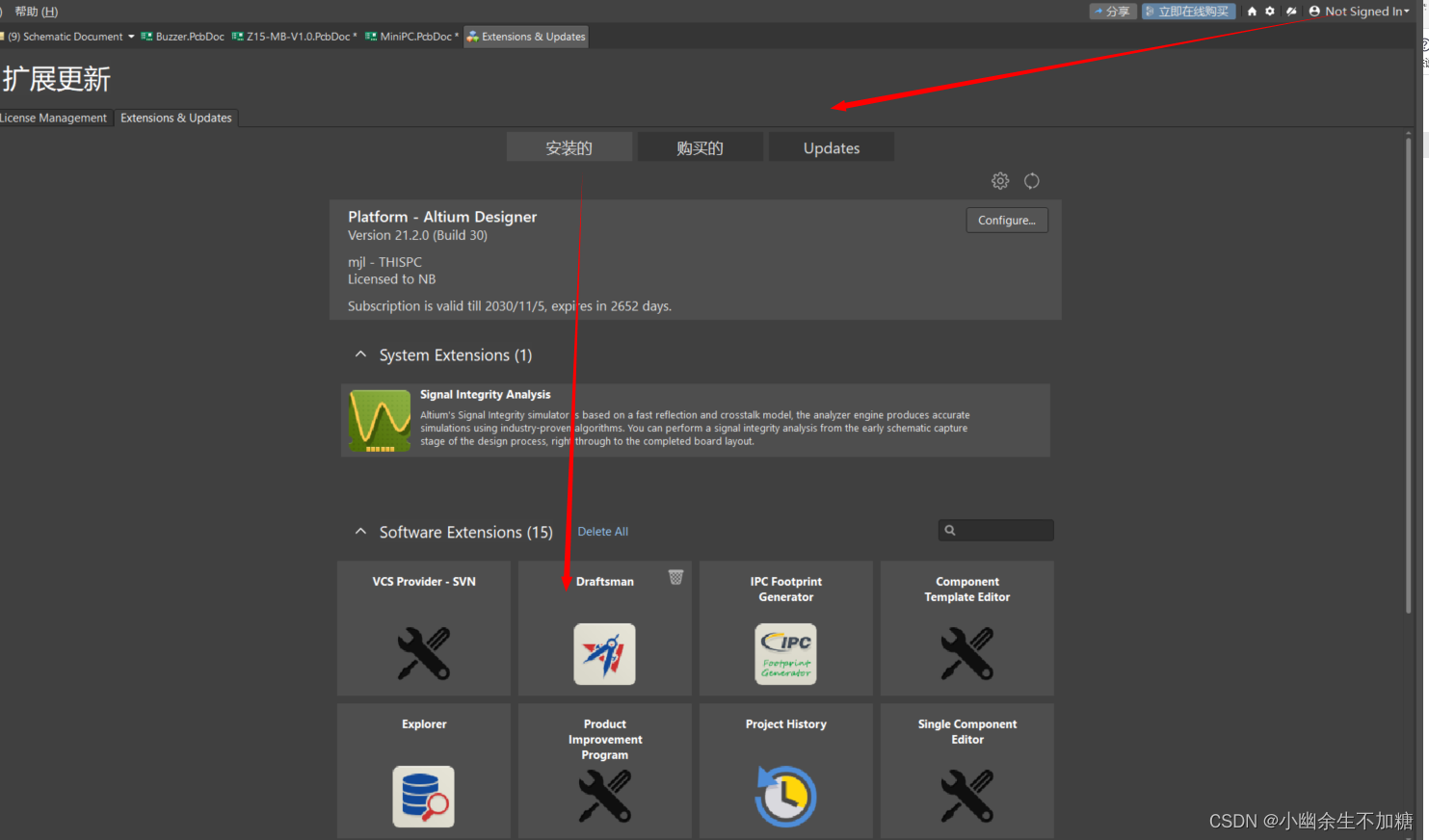Screen dimensions: 1429x840
Task: Click the Configure... button
Action: pos(1006,221)
